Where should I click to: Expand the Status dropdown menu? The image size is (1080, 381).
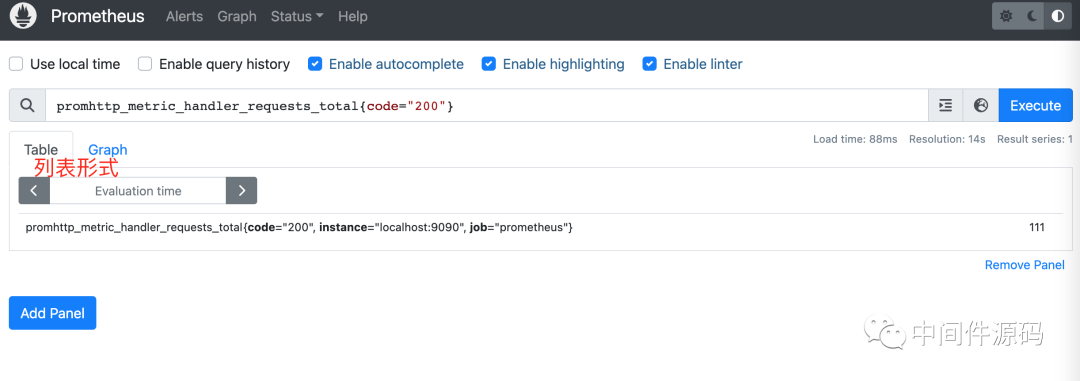coord(297,17)
